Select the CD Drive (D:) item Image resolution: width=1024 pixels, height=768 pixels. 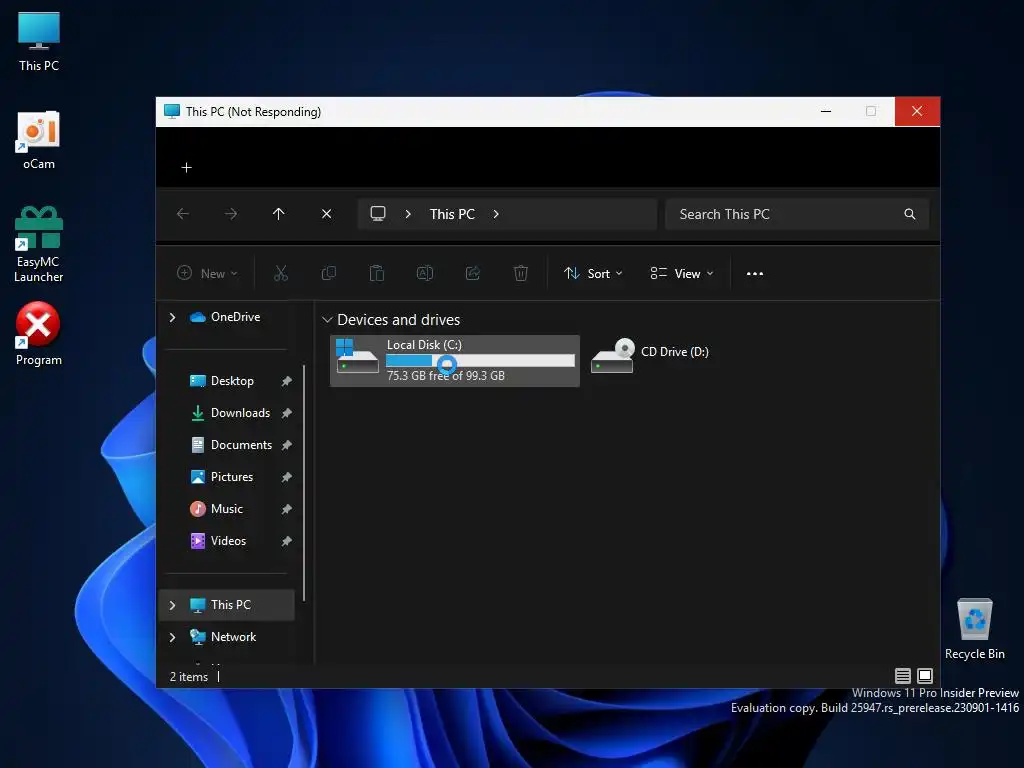pyautogui.click(x=650, y=356)
